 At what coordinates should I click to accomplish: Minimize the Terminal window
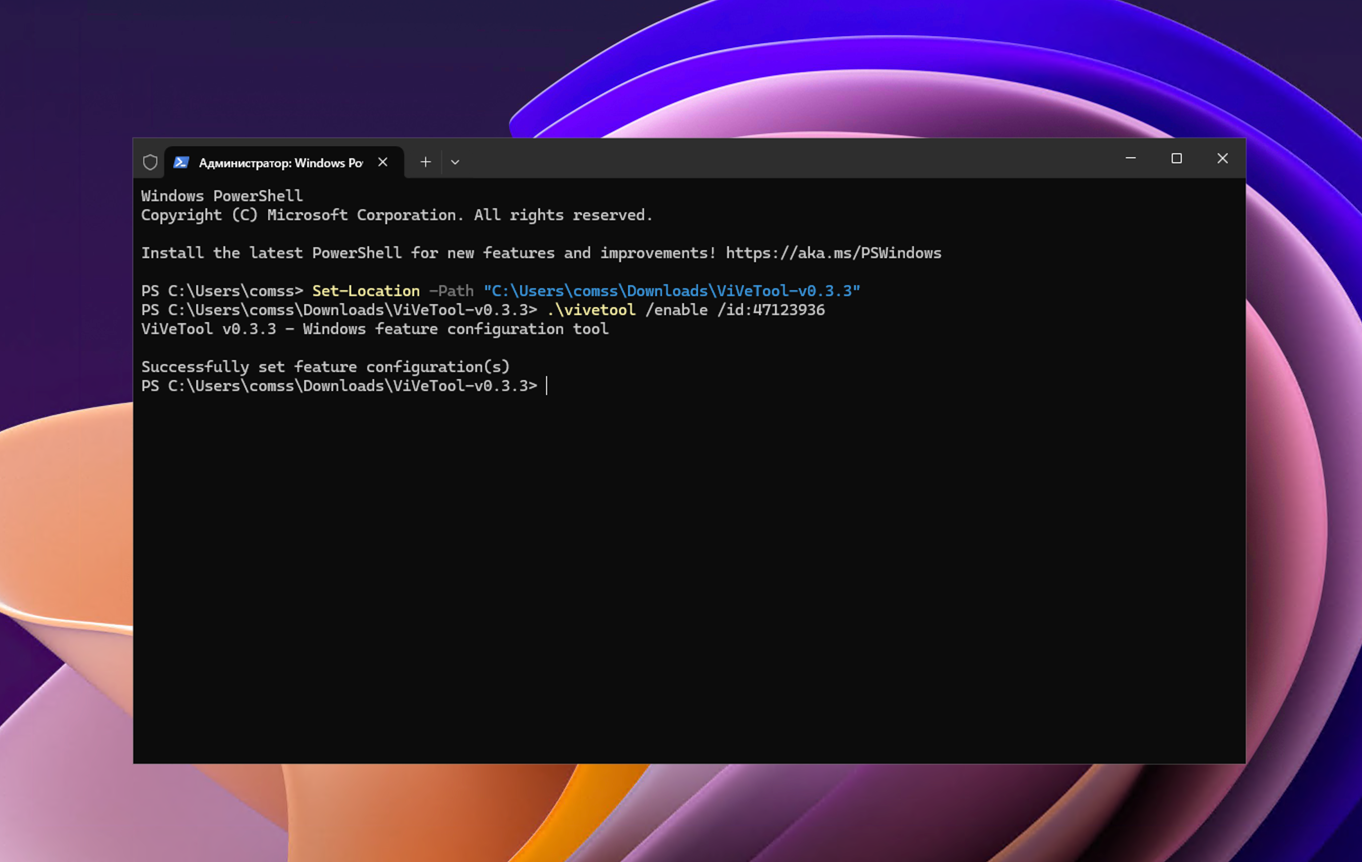(x=1131, y=158)
